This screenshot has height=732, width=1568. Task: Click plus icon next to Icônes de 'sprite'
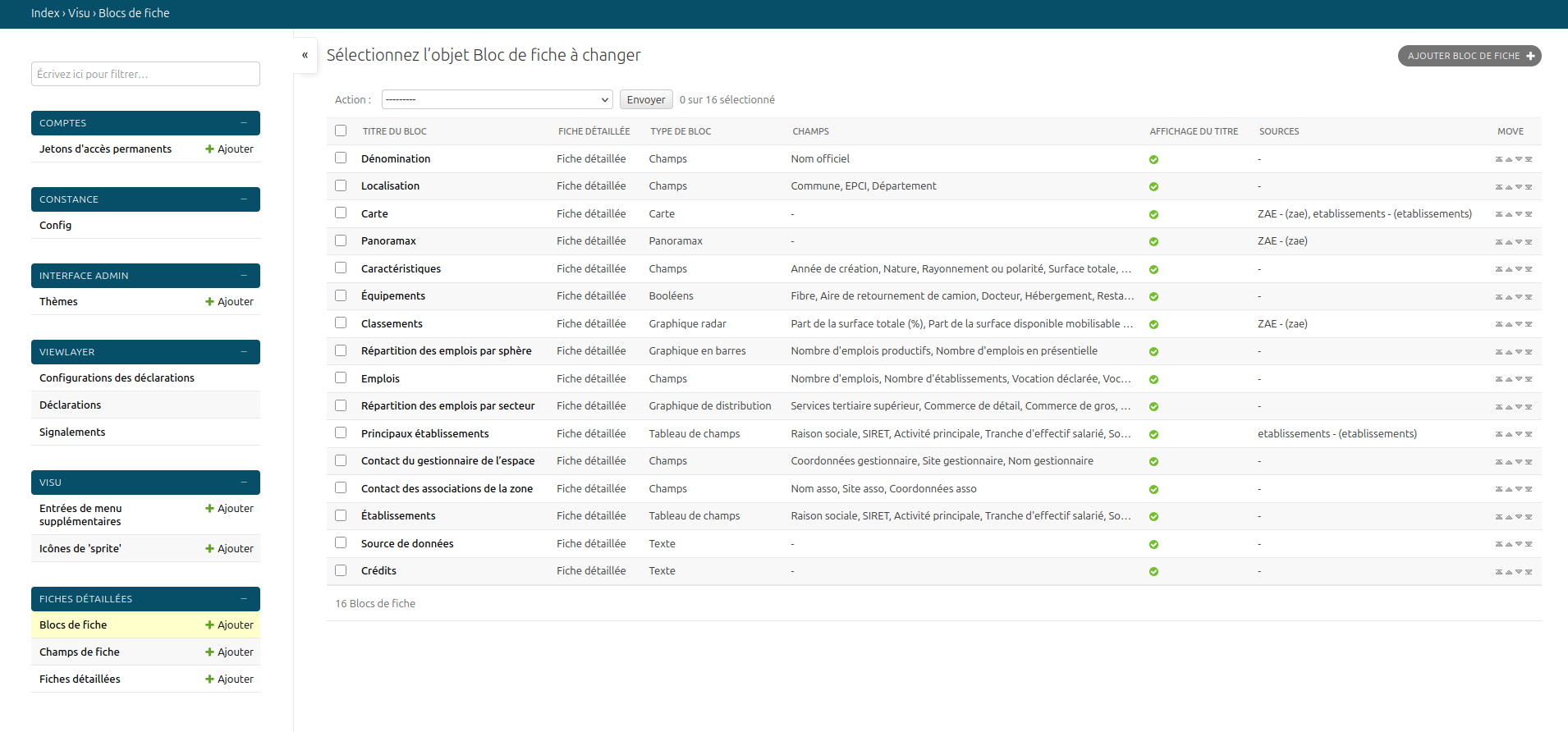[209, 549]
